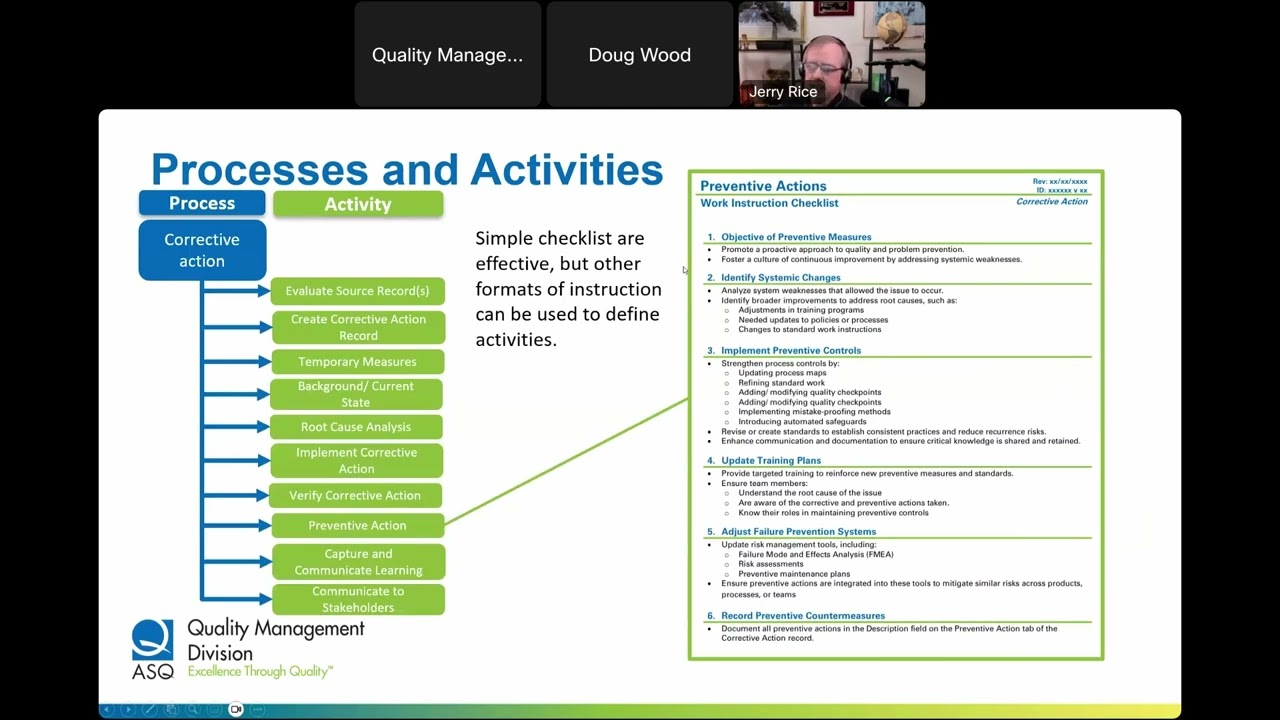Click Refining standard work bullet
Viewport: 1280px width, 720px height.
782,382
